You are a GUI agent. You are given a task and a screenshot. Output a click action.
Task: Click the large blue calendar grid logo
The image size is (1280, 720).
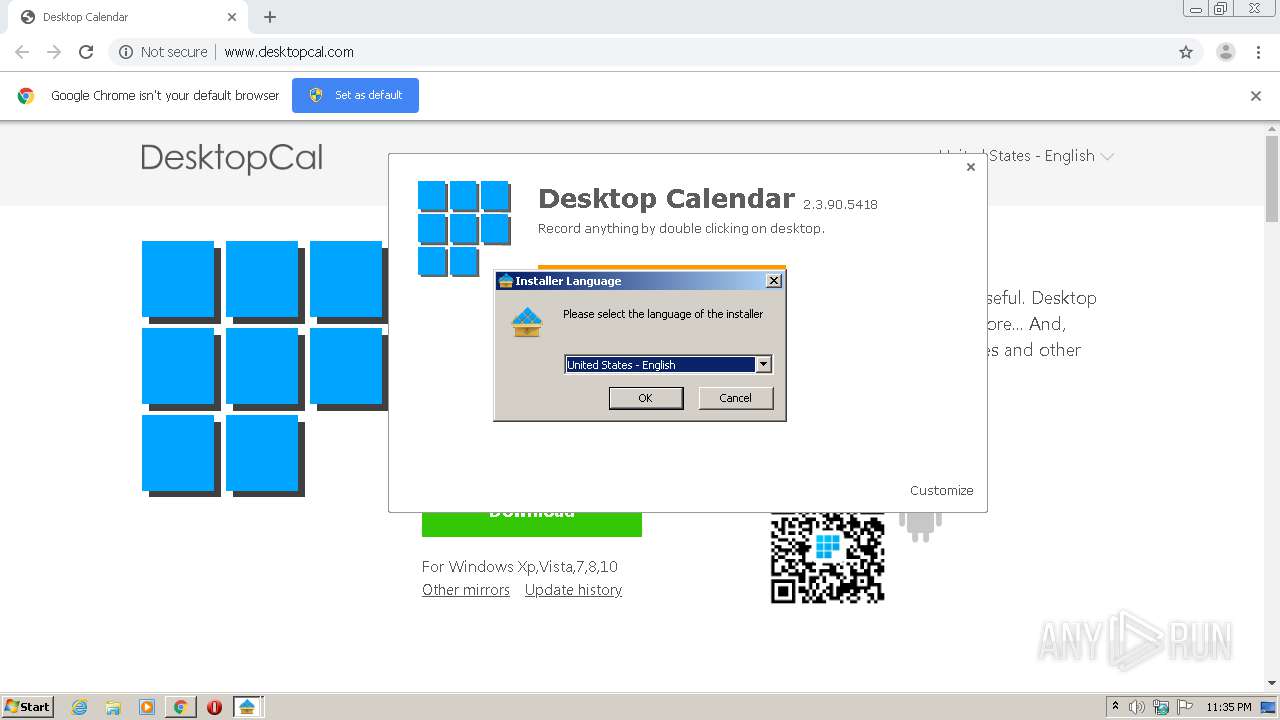pos(264,368)
